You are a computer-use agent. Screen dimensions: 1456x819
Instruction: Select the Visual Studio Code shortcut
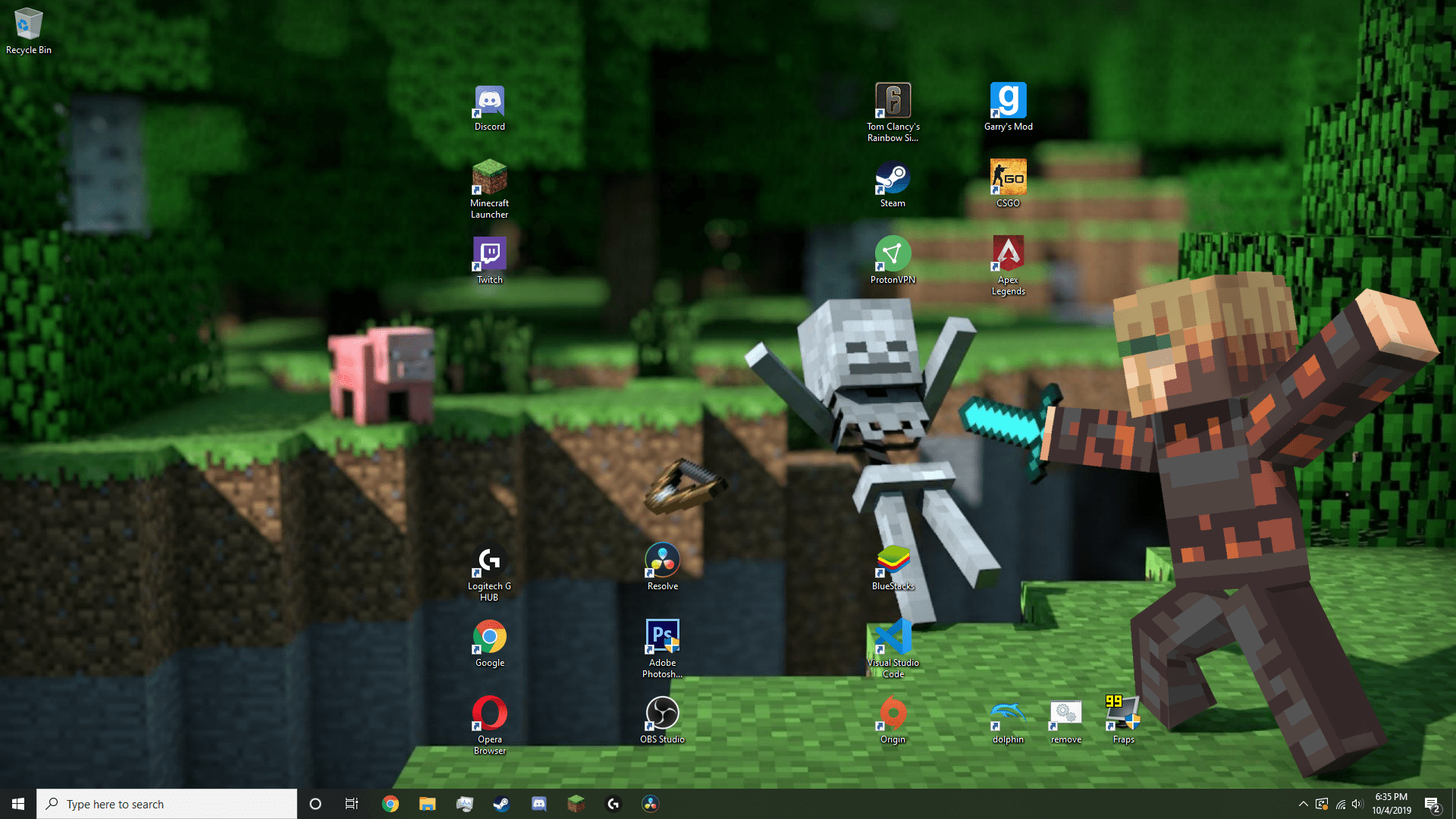(x=893, y=649)
